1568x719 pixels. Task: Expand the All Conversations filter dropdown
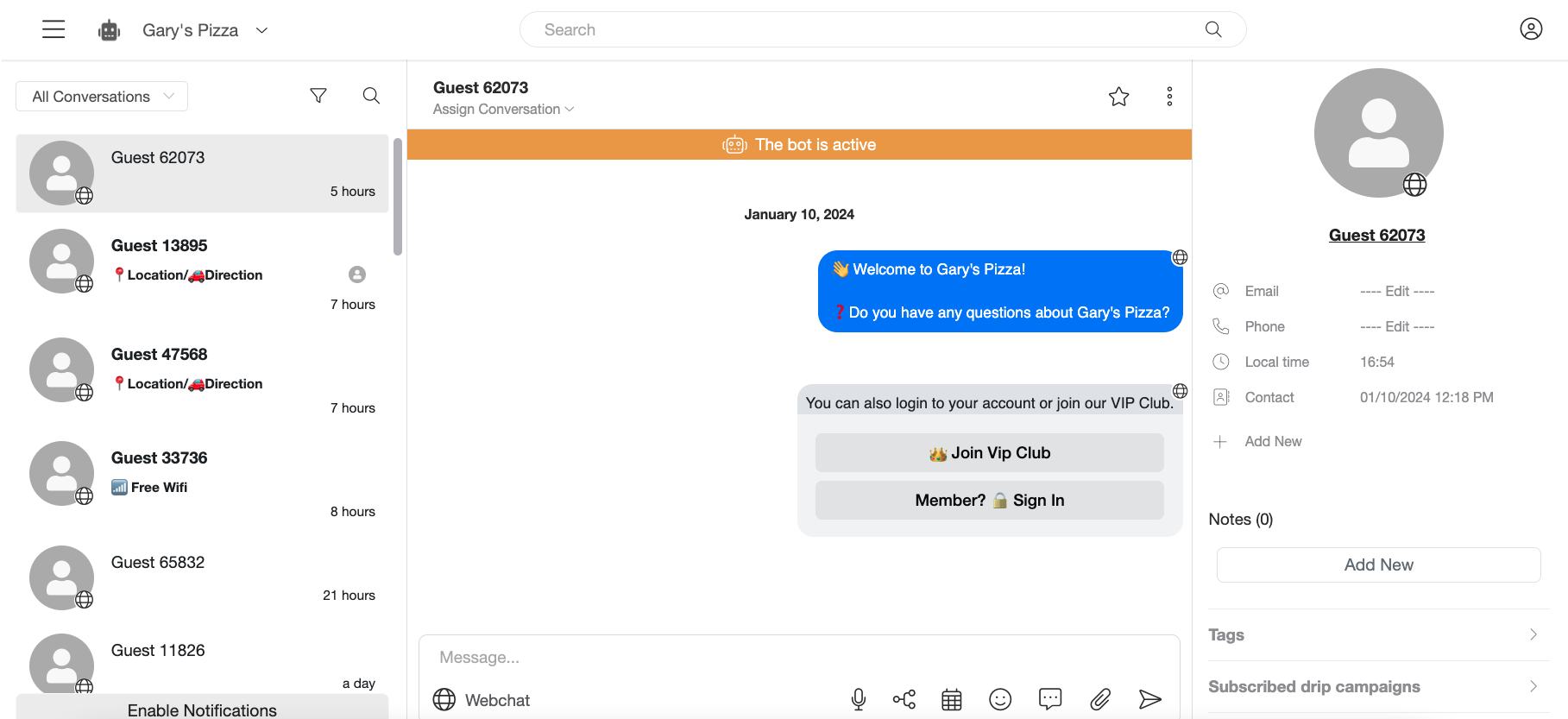102,96
